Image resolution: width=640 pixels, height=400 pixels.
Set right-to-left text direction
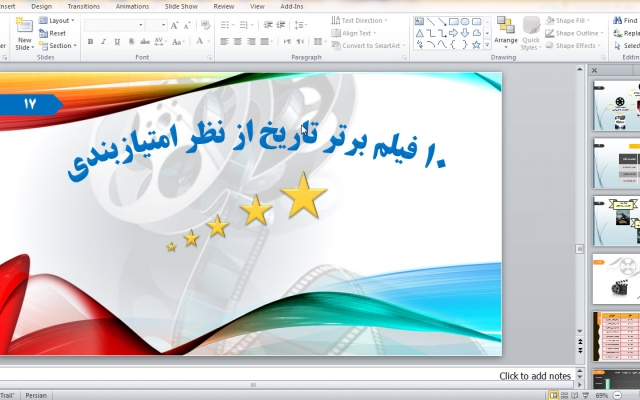(300, 42)
